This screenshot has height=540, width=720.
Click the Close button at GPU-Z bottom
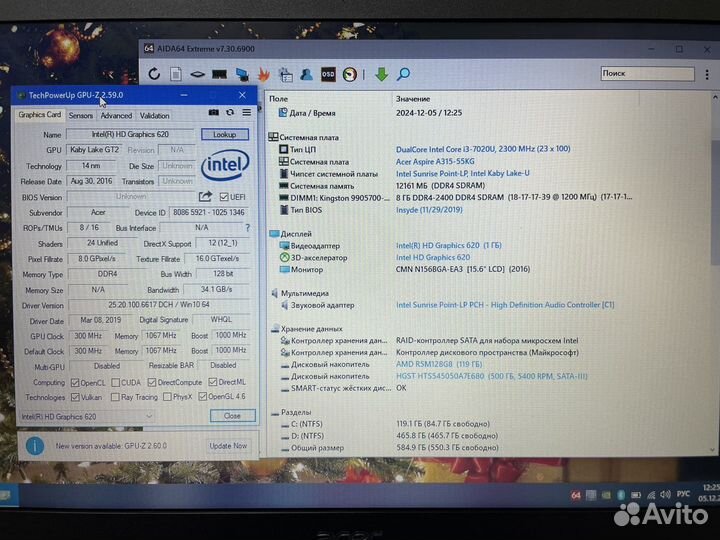coord(232,416)
